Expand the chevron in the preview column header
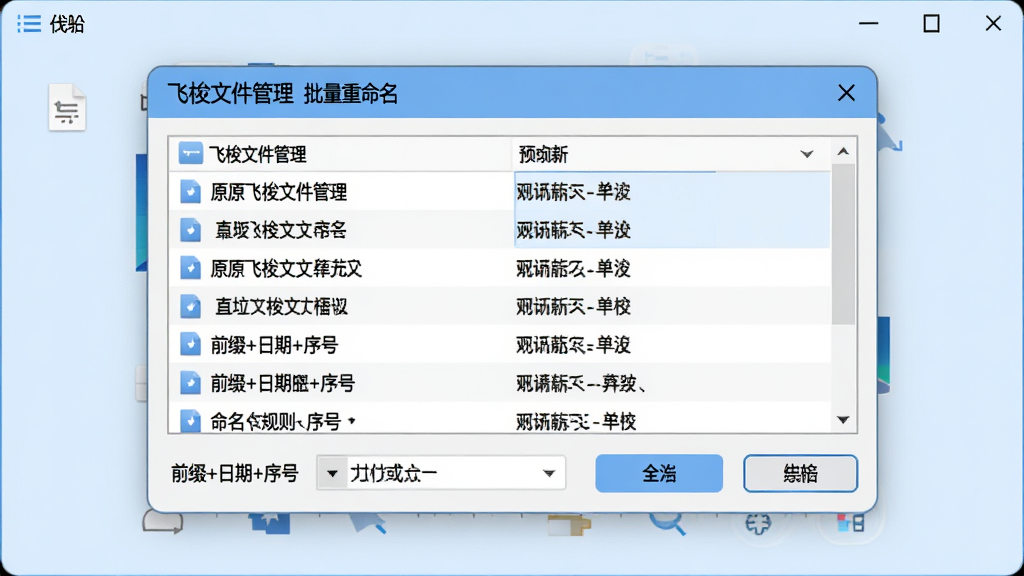Viewport: 1024px width, 576px height. (x=807, y=155)
